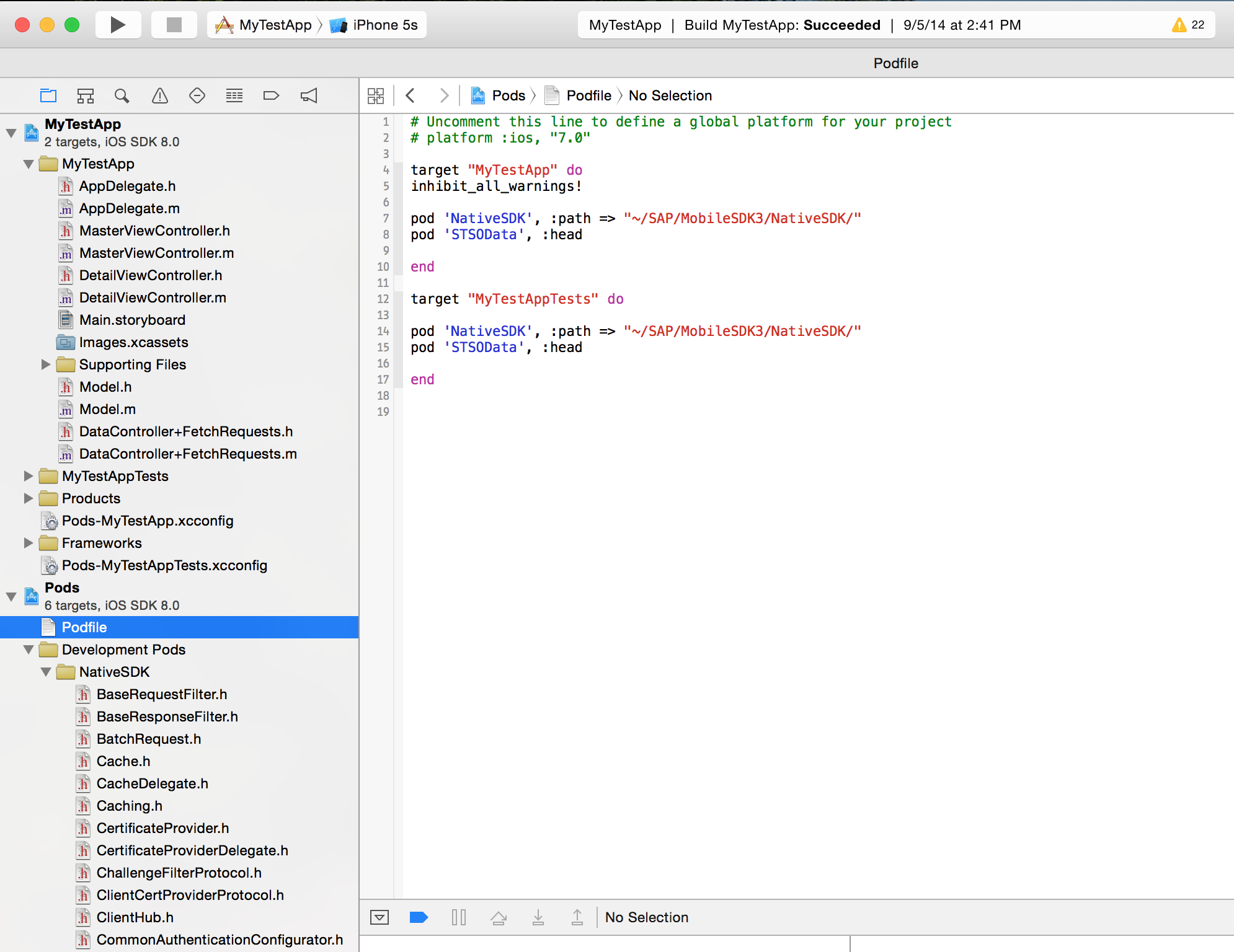Image resolution: width=1234 pixels, height=952 pixels.
Task: Open the Issue navigator warning icon
Action: 160,95
